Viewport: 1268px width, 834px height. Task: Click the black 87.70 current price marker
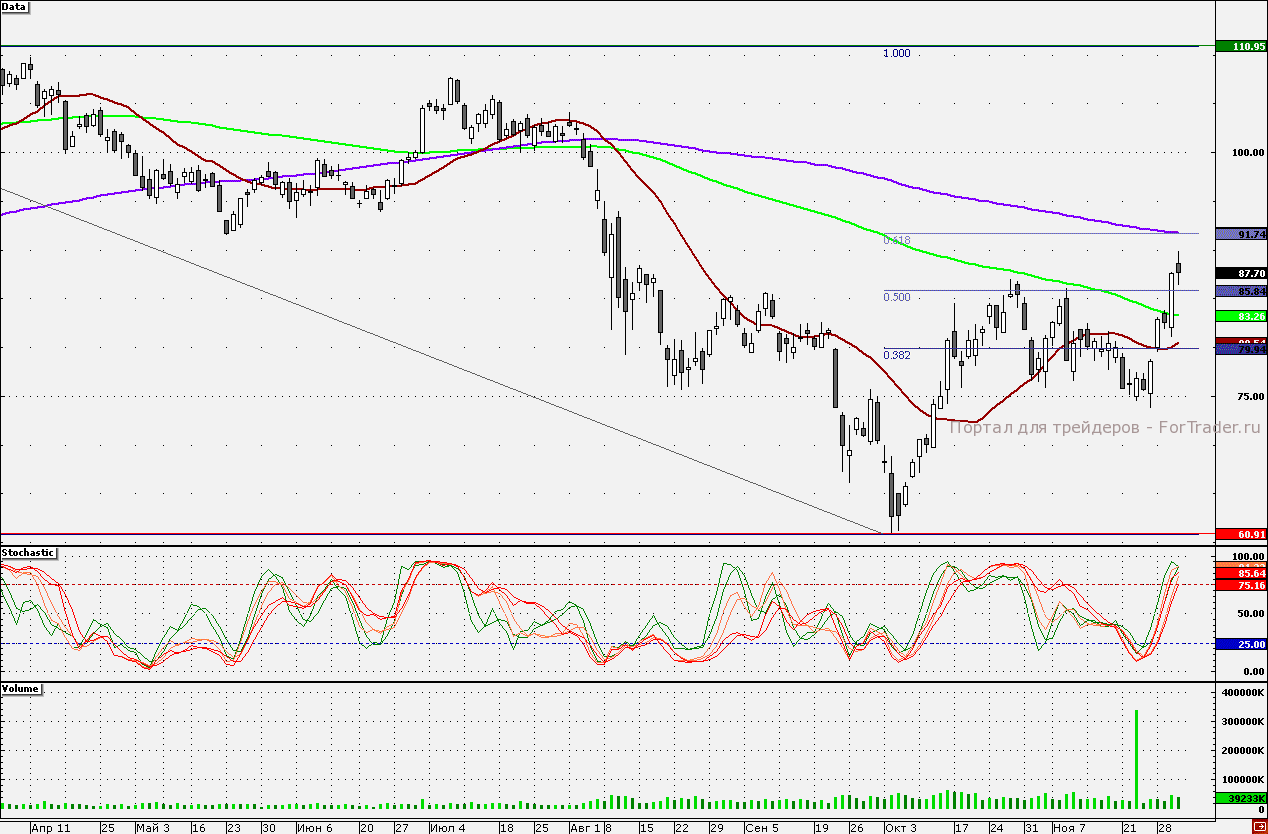click(1240, 273)
